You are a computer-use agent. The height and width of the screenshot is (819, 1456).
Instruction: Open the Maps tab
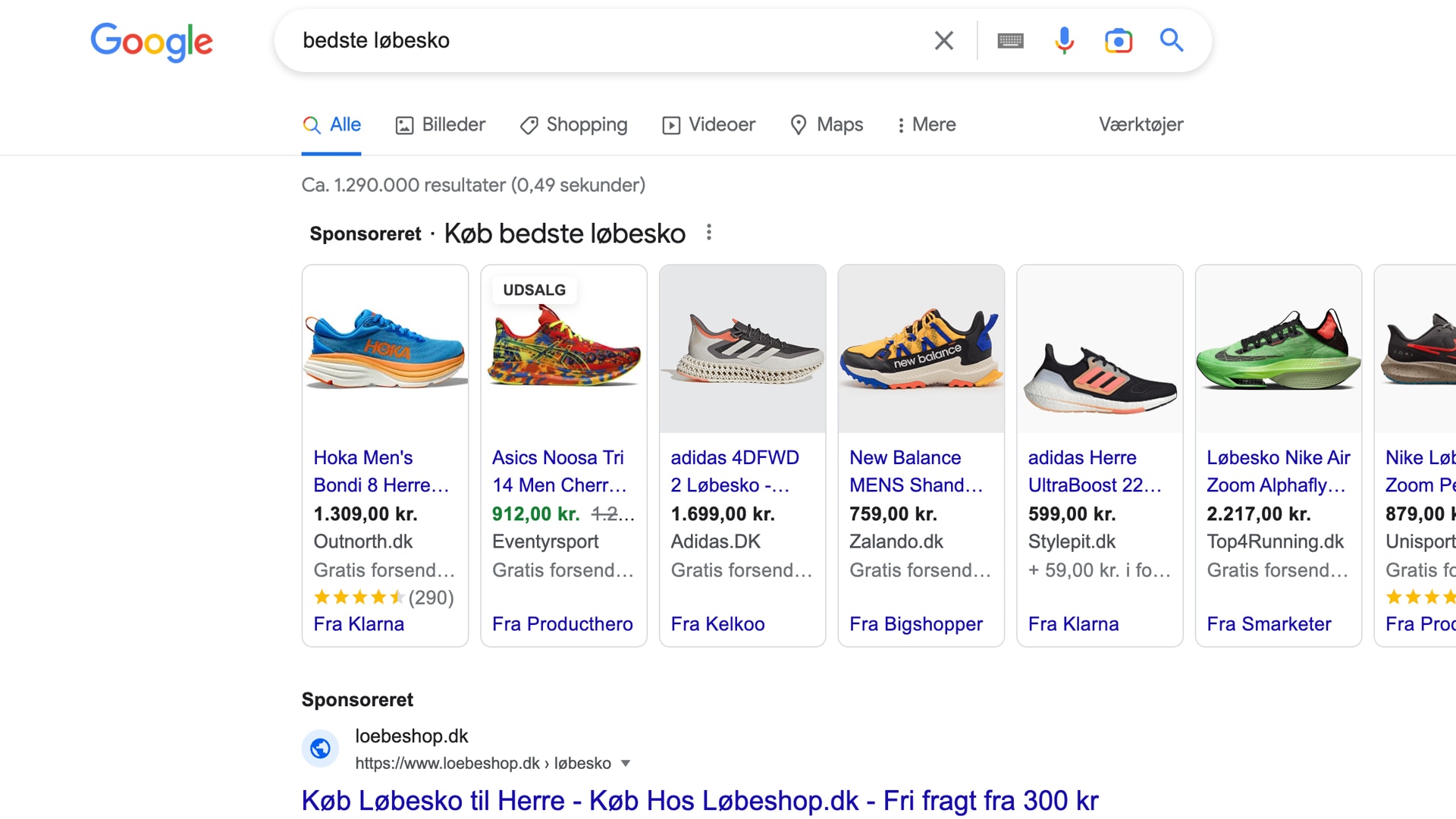tap(827, 124)
